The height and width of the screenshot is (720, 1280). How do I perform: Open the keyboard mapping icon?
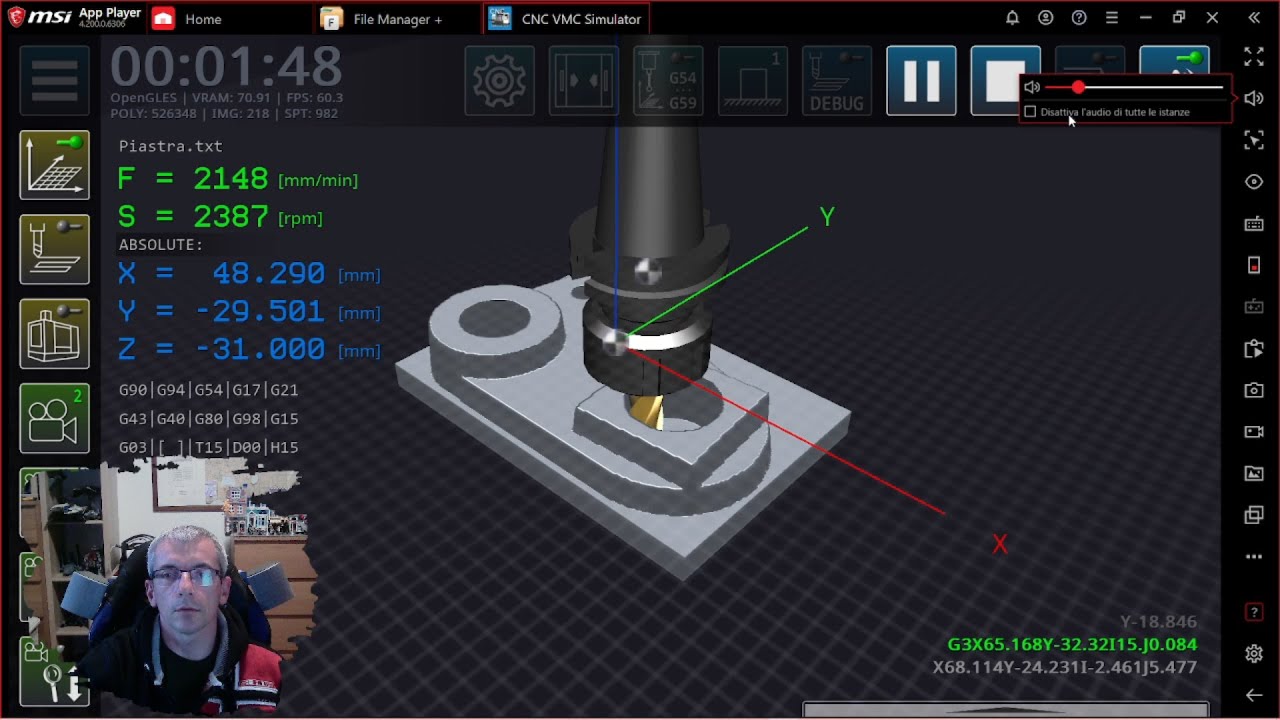tap(1254, 224)
